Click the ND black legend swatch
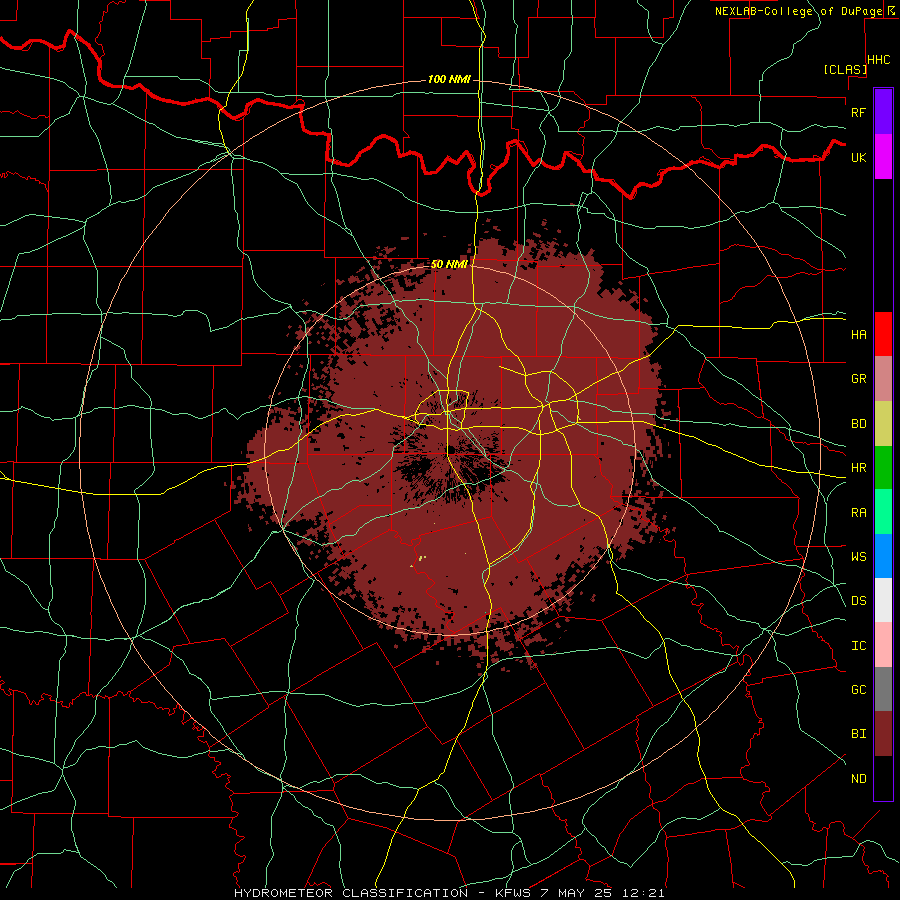 tap(883, 778)
